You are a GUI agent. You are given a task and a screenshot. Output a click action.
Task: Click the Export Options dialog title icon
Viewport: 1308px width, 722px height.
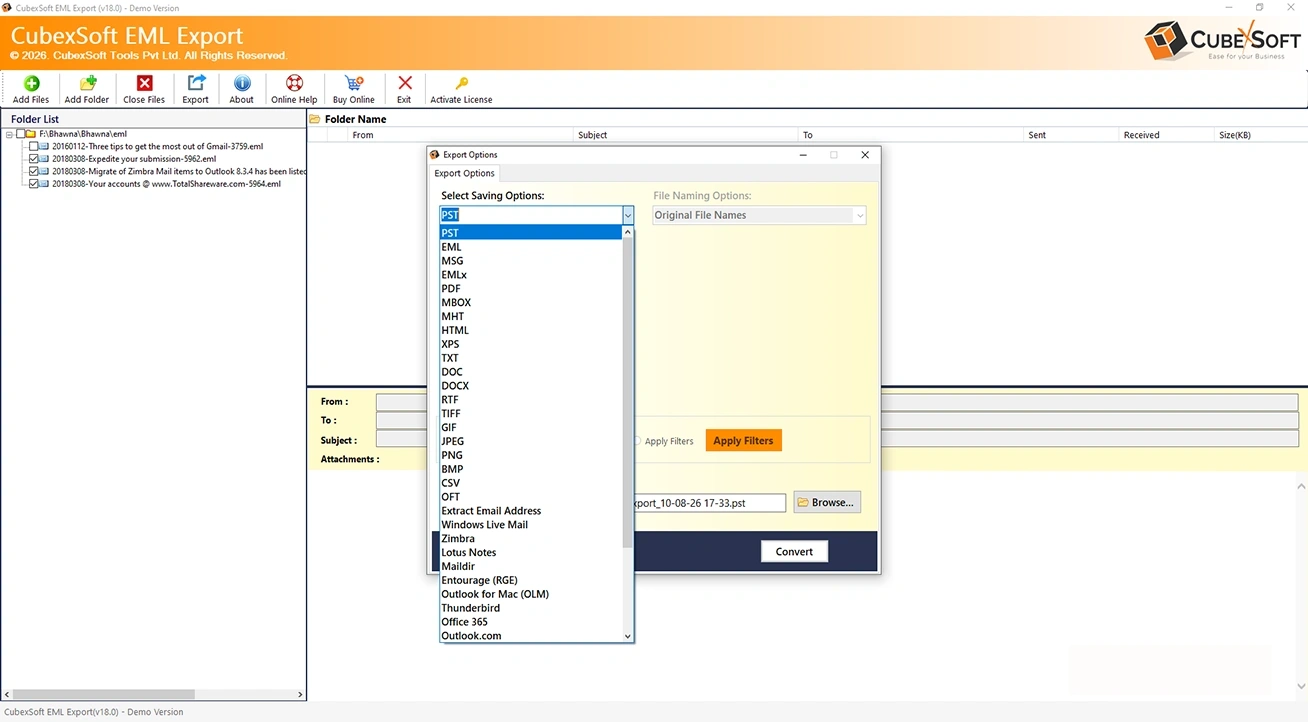pos(435,155)
